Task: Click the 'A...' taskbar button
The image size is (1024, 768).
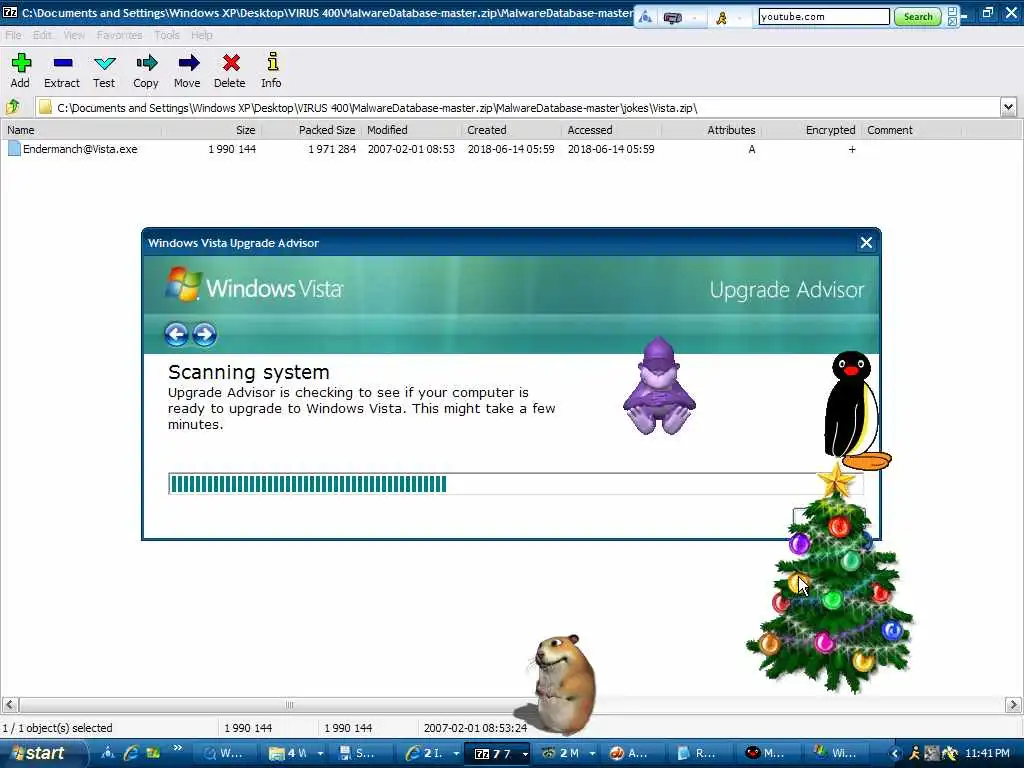Action: tap(633, 753)
